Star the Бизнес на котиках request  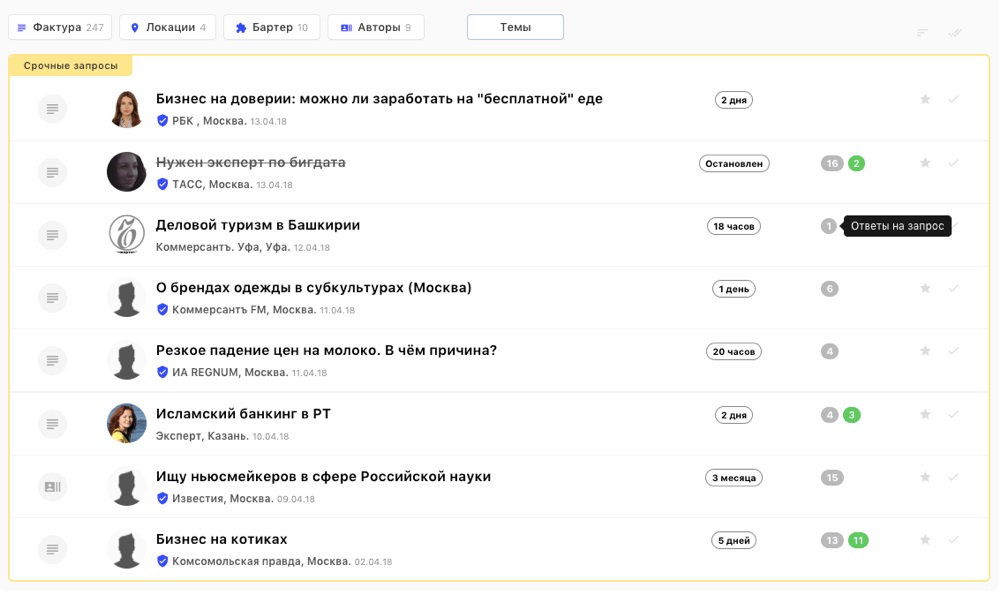[x=925, y=539]
